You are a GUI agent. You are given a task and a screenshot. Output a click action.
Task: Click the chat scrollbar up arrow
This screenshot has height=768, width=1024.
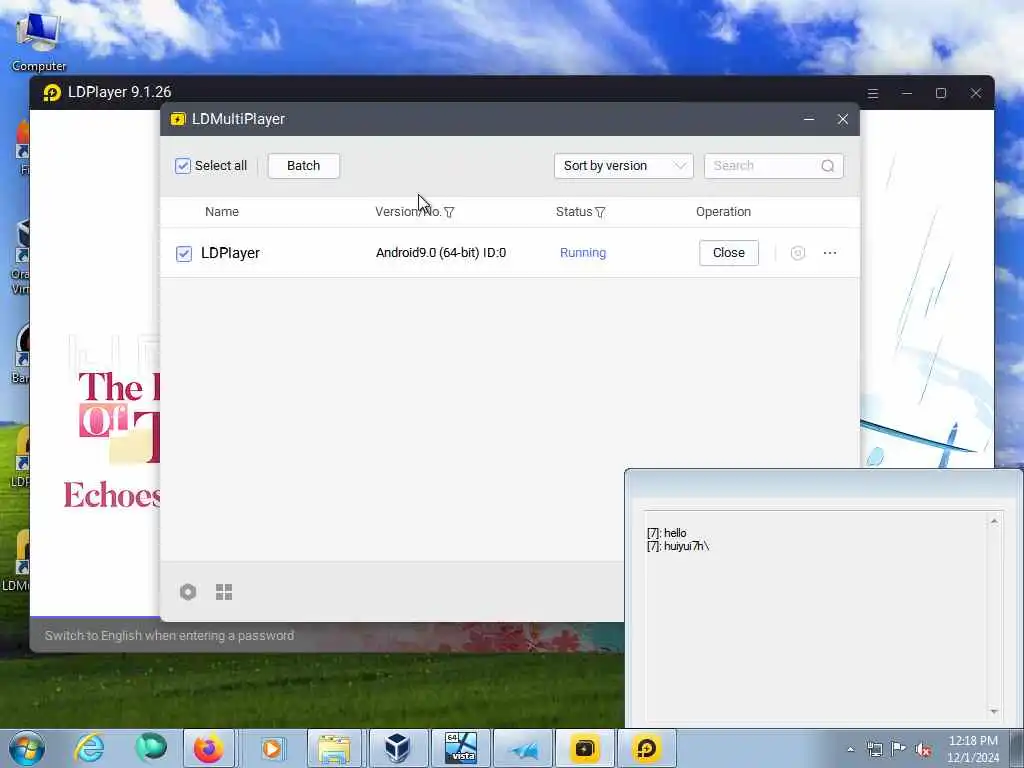tap(994, 521)
